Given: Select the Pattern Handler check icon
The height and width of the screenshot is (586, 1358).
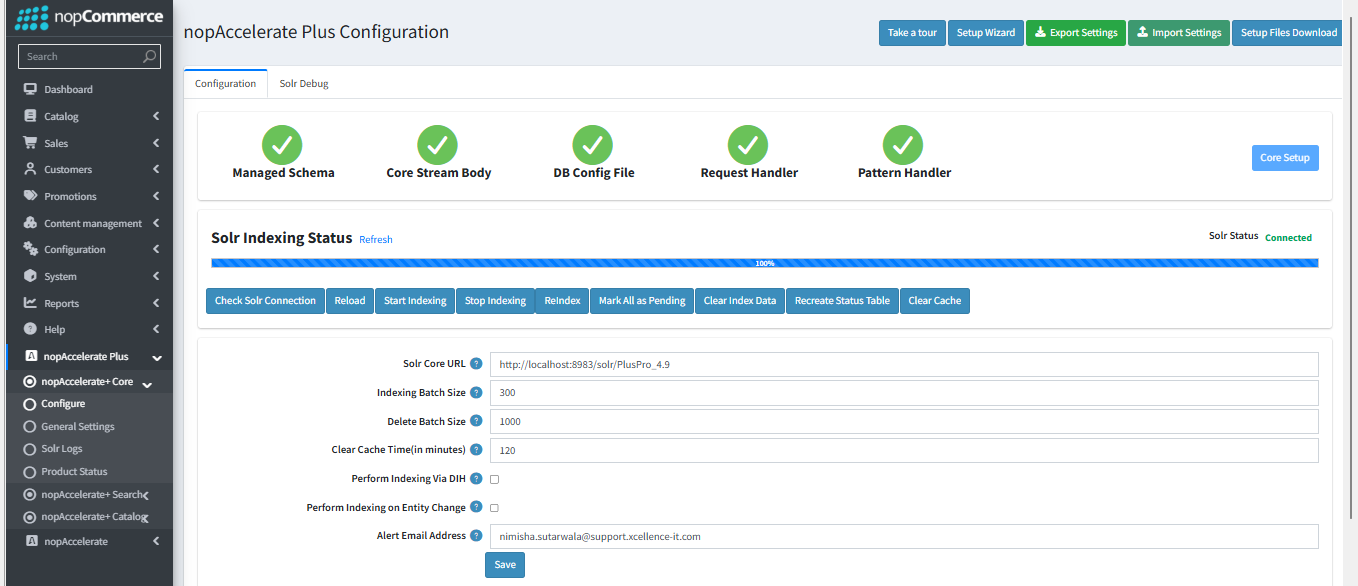Looking at the screenshot, I should pos(903,144).
